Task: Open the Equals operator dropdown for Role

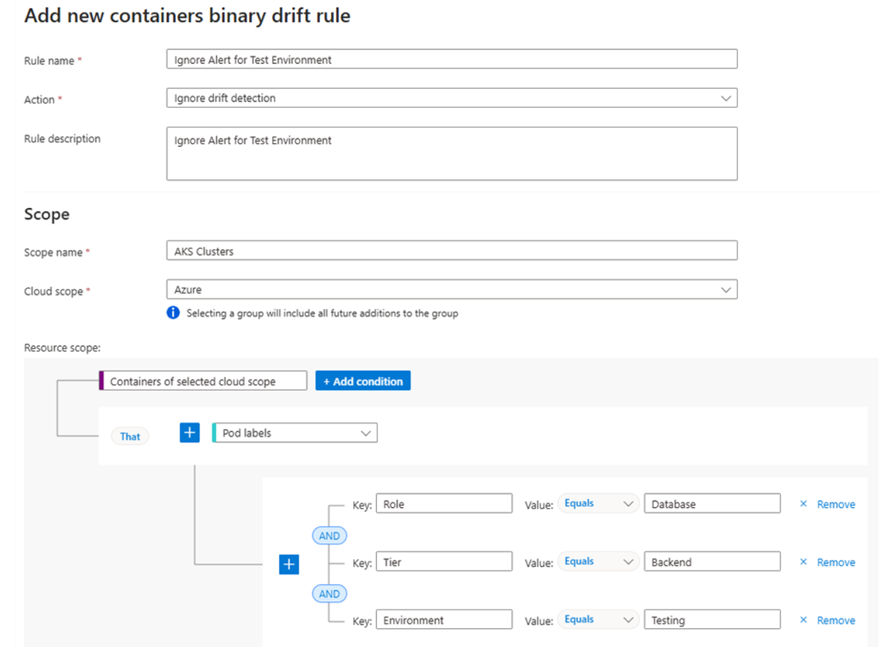Action: point(598,503)
